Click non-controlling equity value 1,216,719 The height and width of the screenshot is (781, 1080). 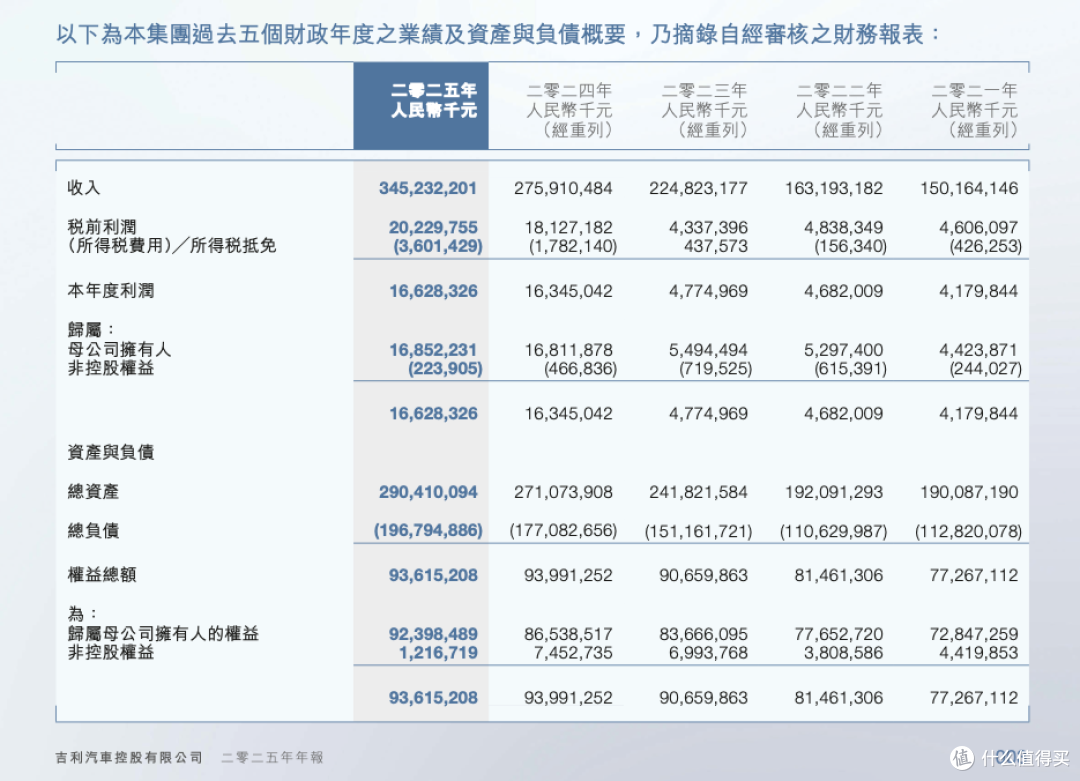point(438,652)
